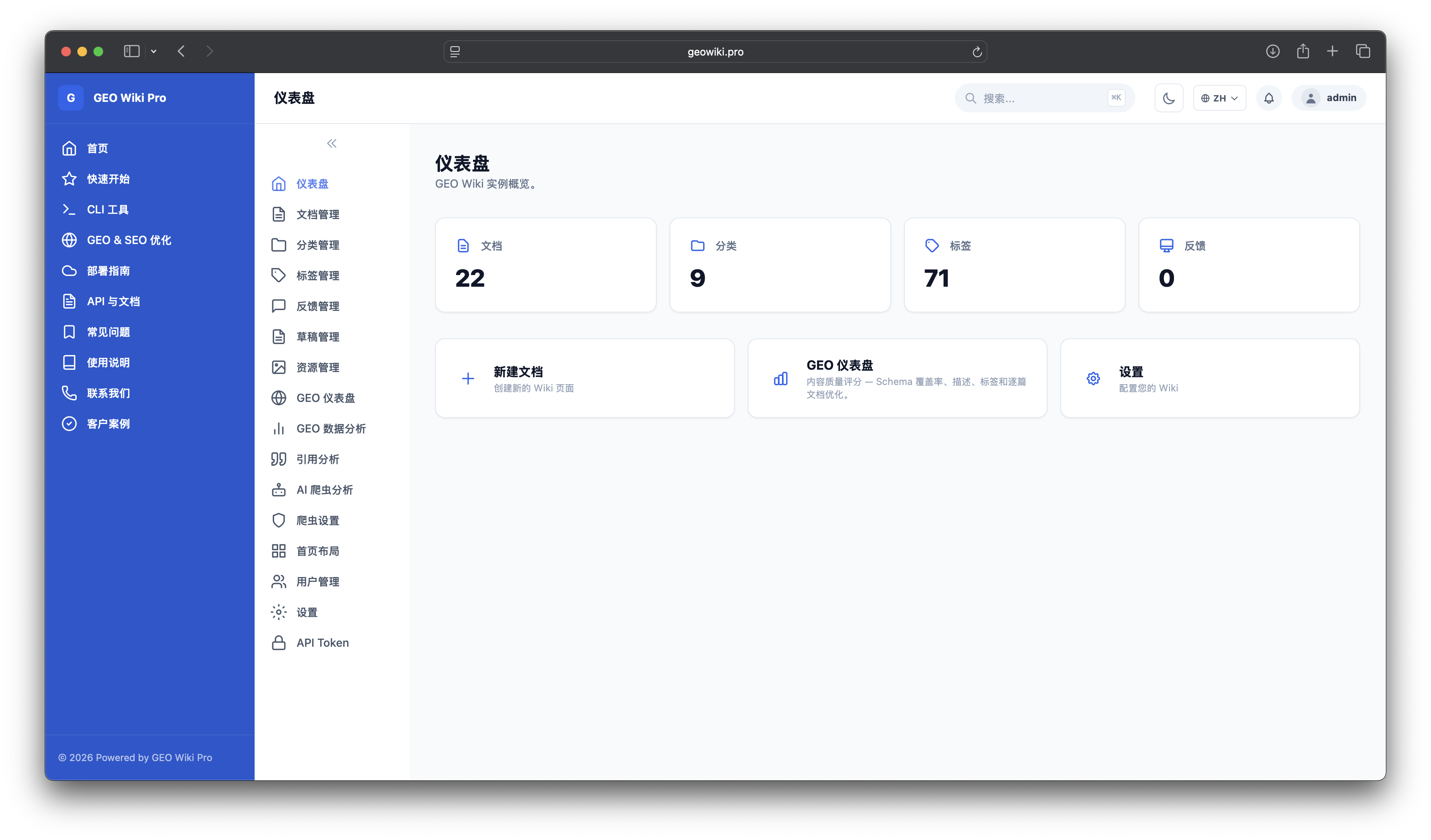1431x840 pixels.
Task: Reload the page in Safari
Action: tap(977, 52)
